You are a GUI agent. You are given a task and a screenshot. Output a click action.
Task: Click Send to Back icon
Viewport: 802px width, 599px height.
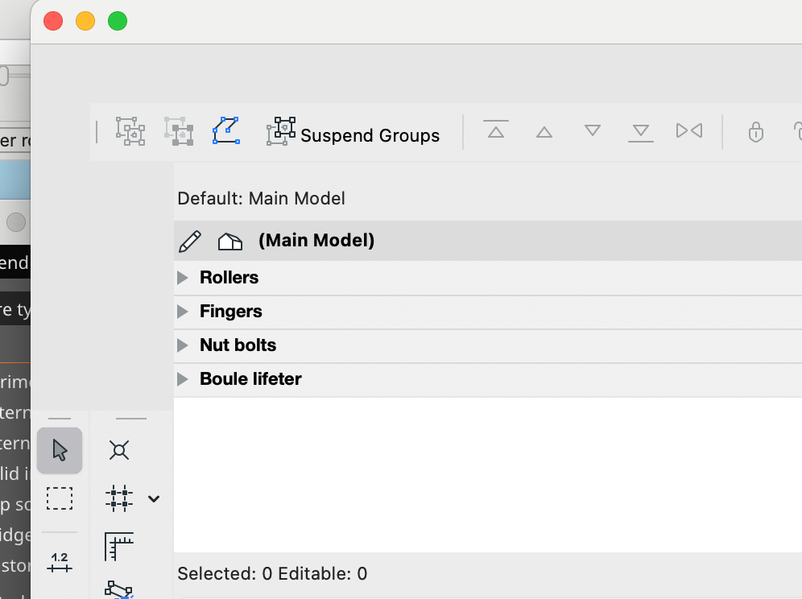pyautogui.click(x=641, y=132)
